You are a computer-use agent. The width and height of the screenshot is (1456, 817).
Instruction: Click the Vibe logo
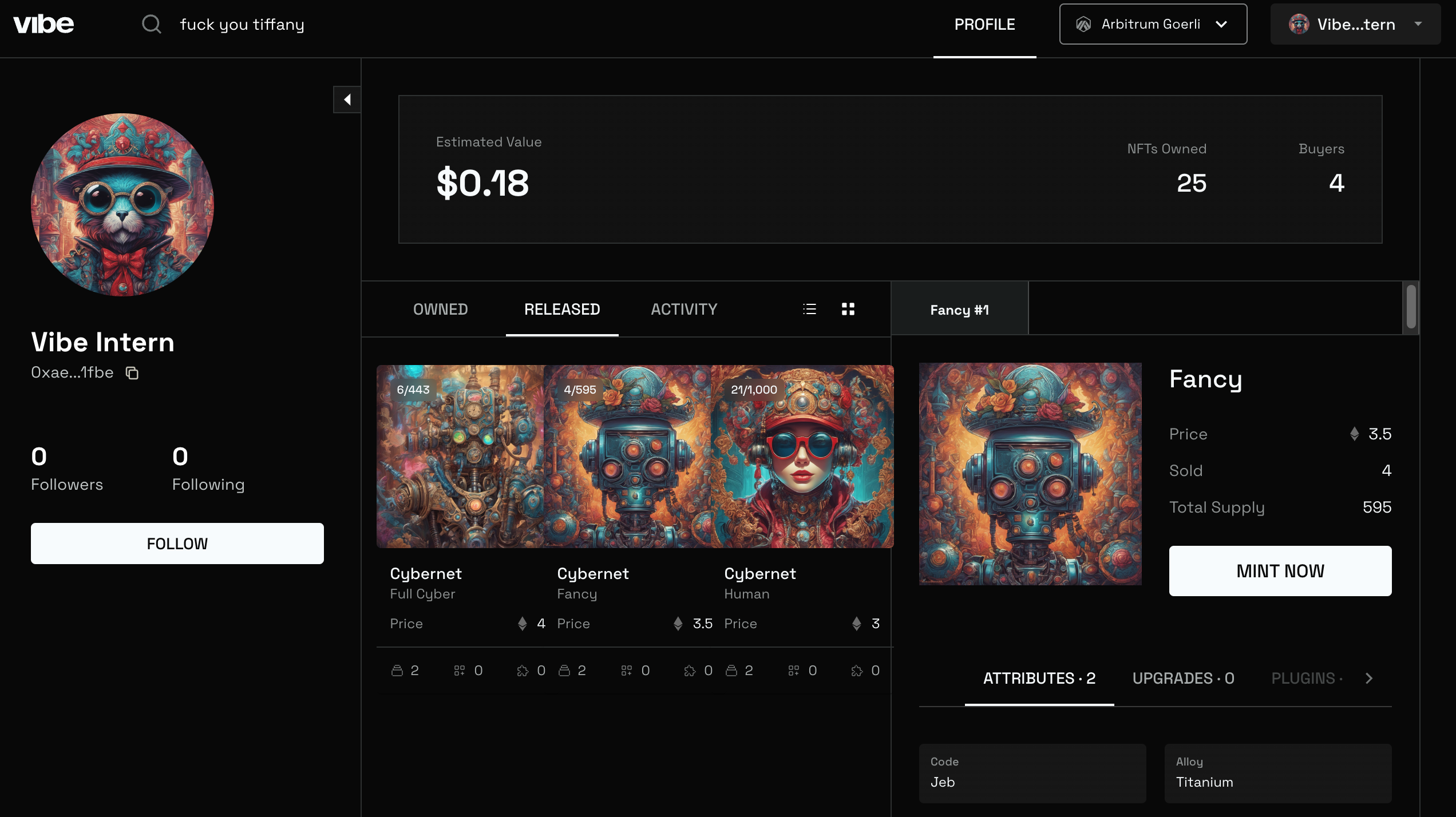[x=43, y=24]
